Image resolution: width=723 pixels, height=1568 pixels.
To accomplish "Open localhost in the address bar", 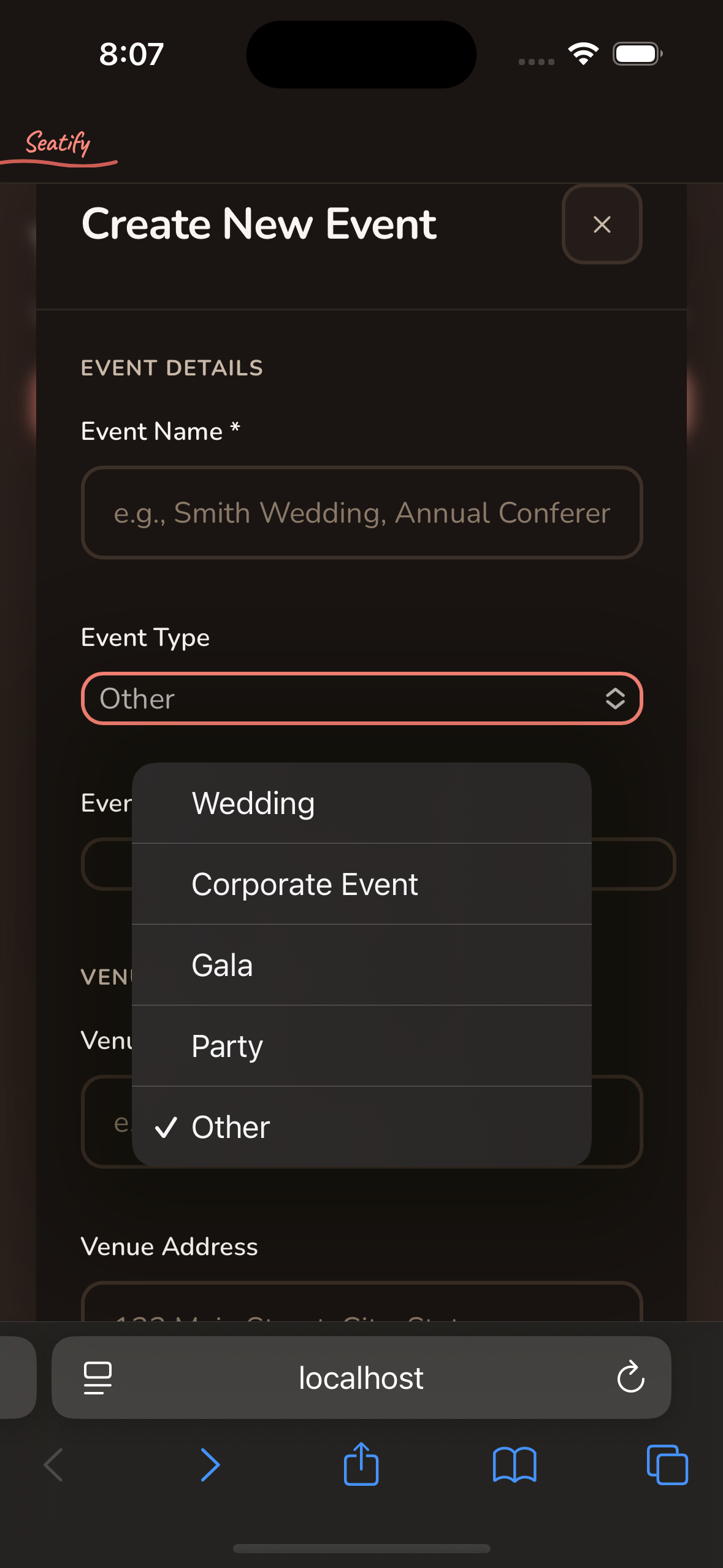I will [361, 1377].
